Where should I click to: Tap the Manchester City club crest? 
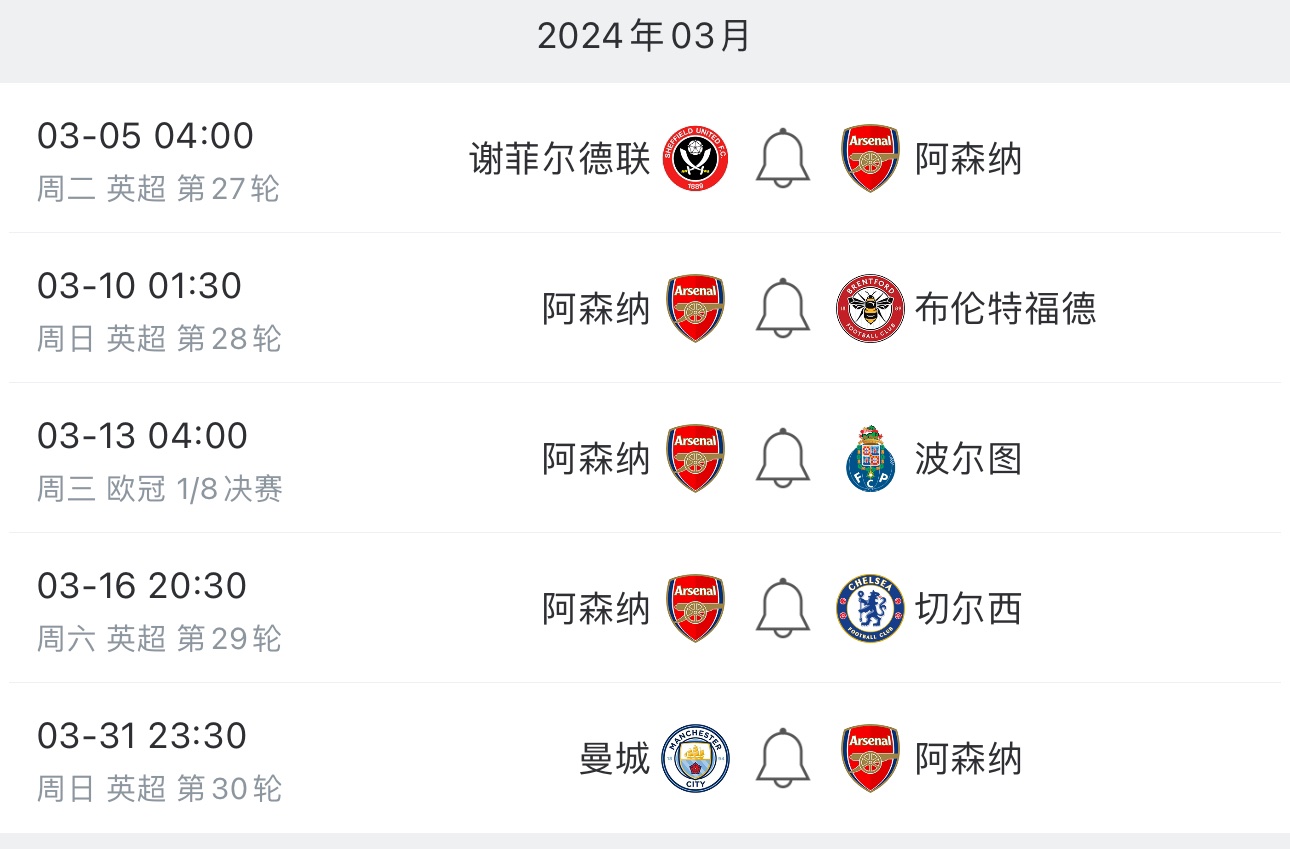696,758
